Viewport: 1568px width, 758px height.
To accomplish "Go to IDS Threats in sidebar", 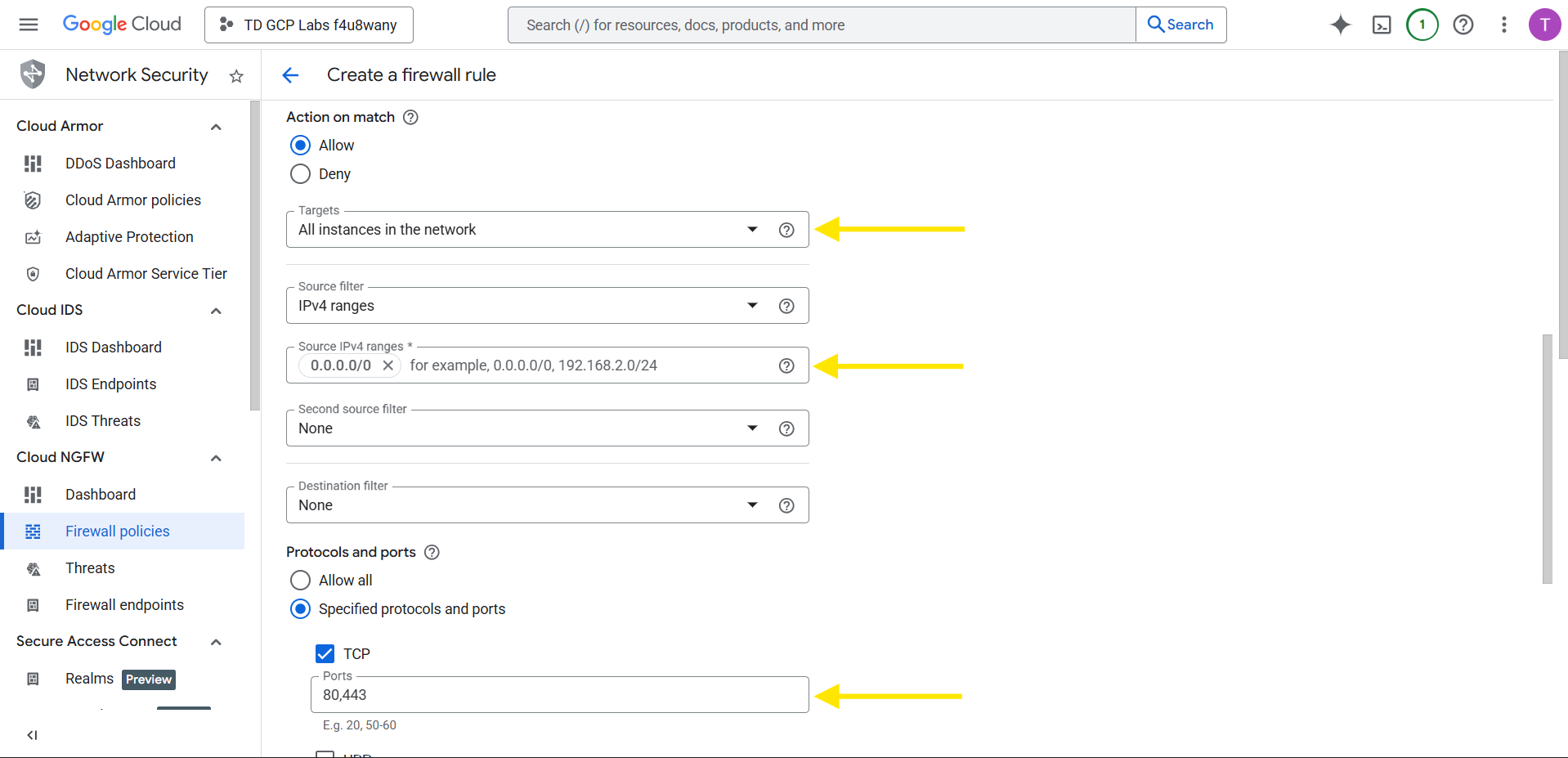I will click(x=103, y=421).
